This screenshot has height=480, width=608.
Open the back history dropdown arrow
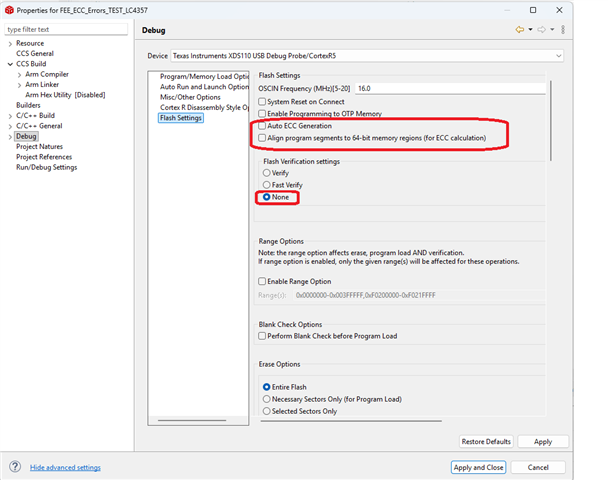pyautogui.click(x=530, y=30)
